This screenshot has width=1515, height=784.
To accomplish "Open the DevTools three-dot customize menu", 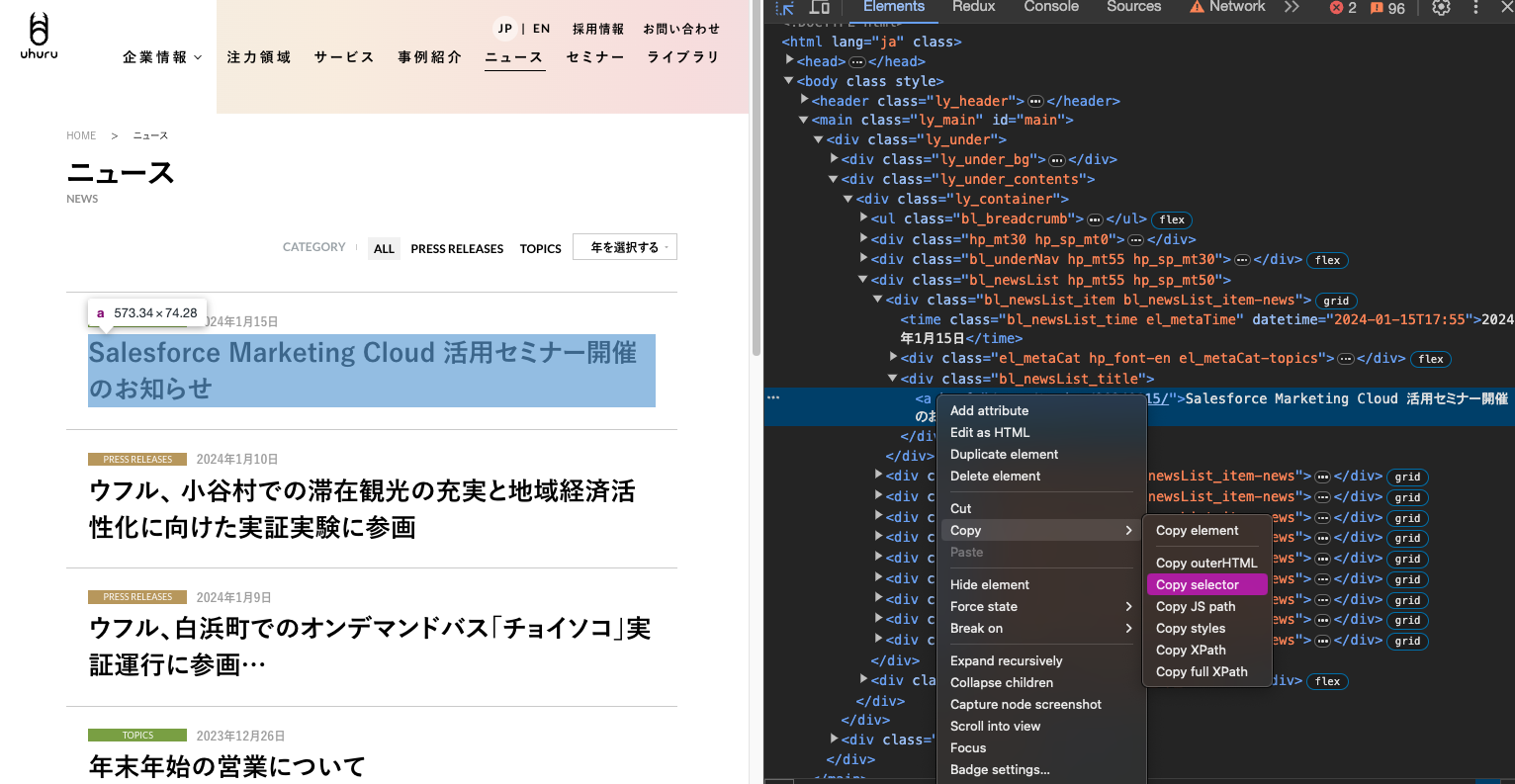I will (x=1475, y=7).
